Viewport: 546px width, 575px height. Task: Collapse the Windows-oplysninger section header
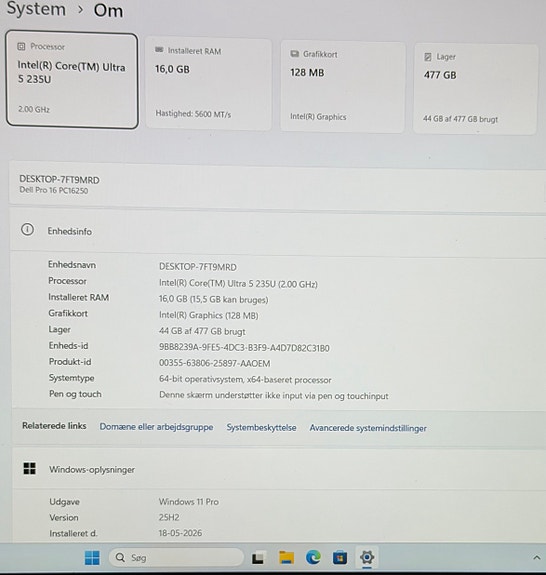click(279, 470)
